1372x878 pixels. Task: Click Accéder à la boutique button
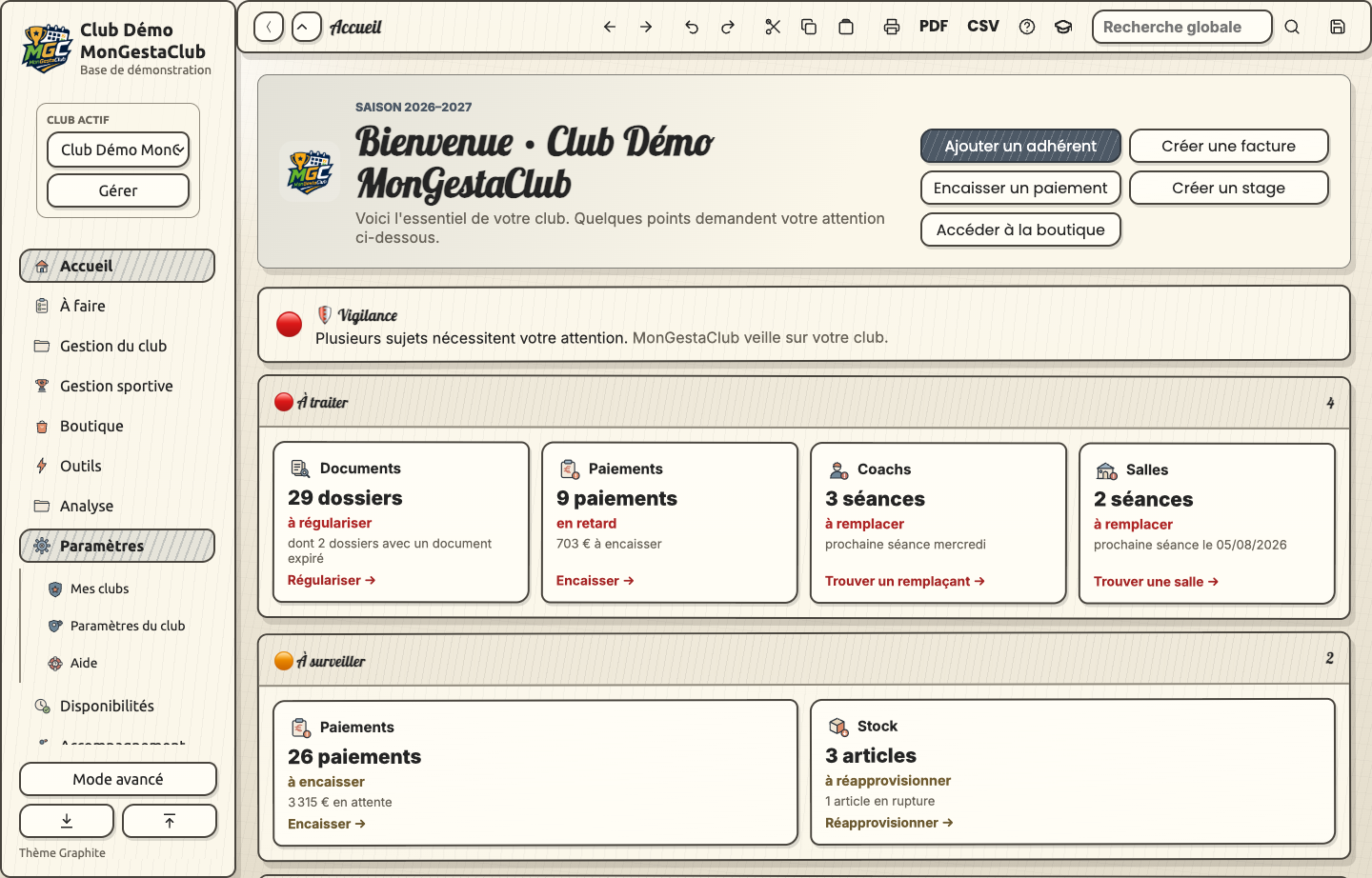coord(1020,229)
